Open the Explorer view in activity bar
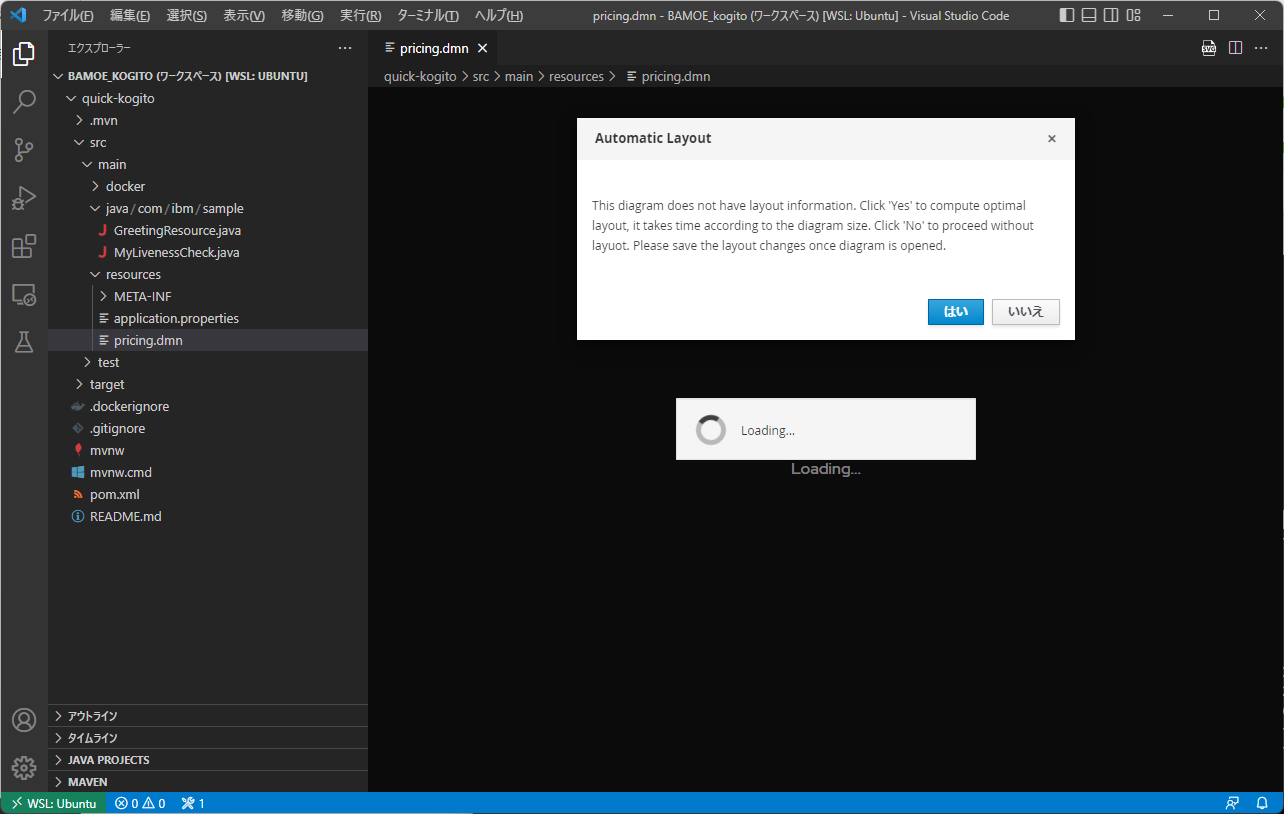The width and height of the screenshot is (1284, 814). [24, 54]
